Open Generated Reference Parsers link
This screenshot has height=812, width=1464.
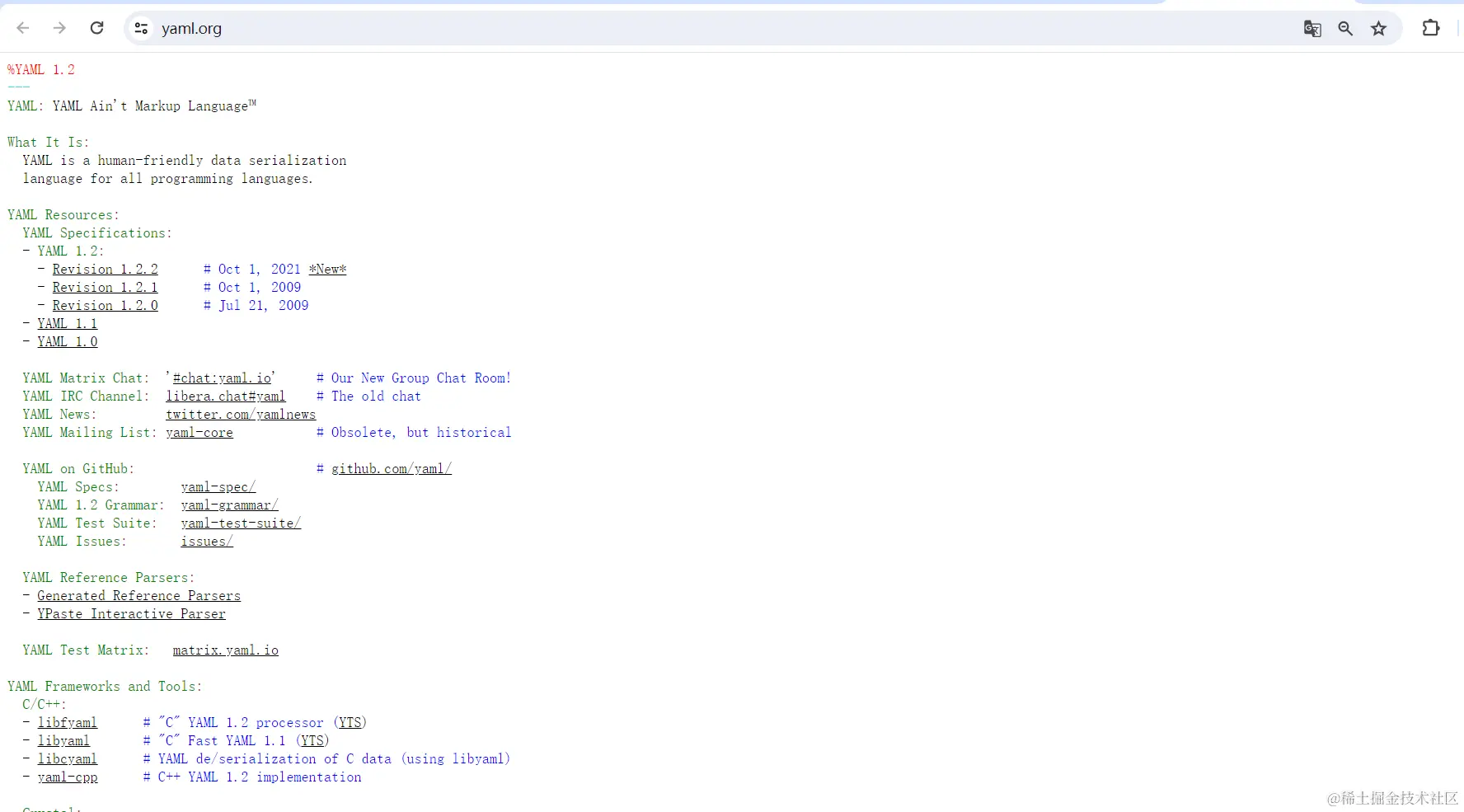(x=138, y=596)
